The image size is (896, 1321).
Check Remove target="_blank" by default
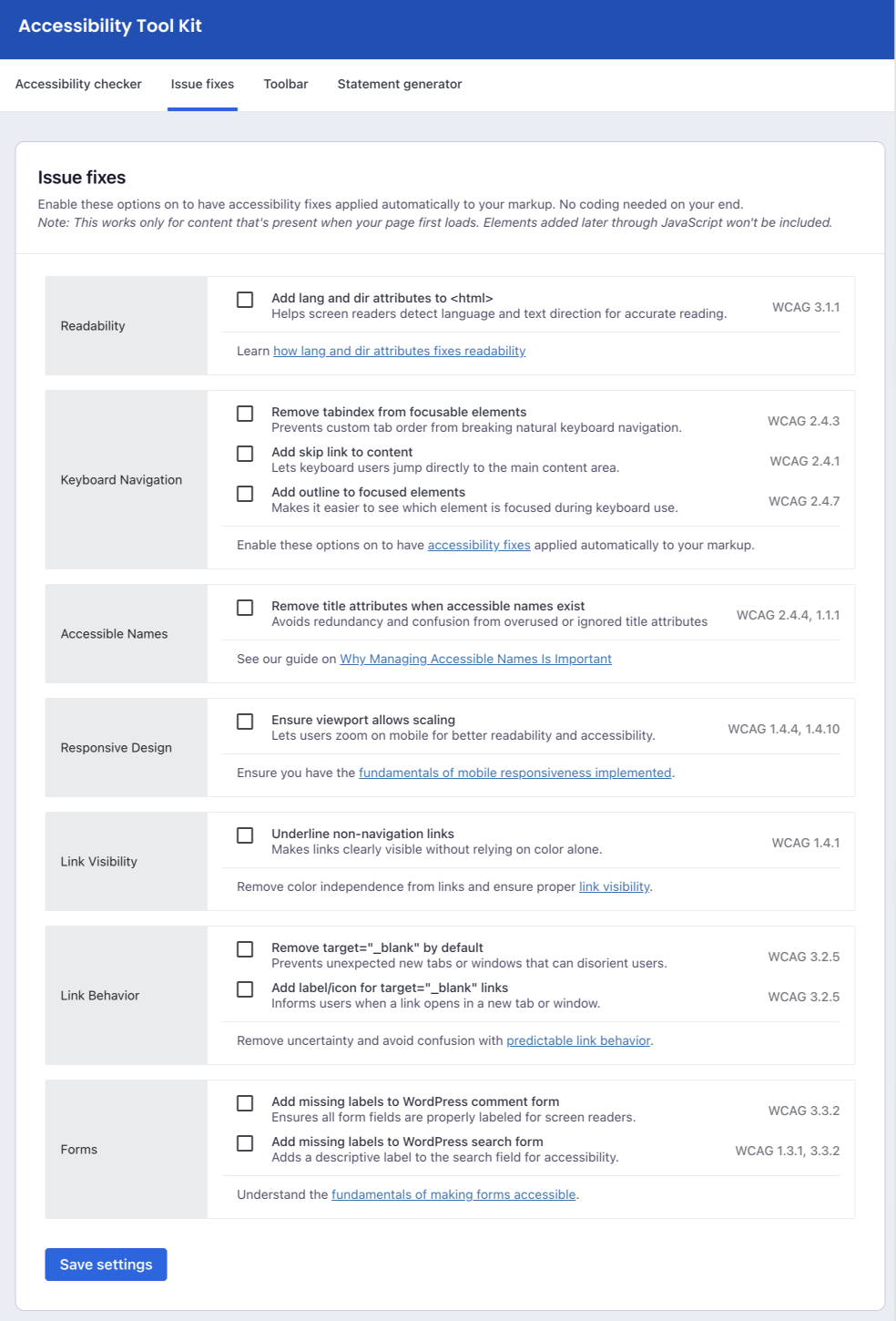click(245, 949)
